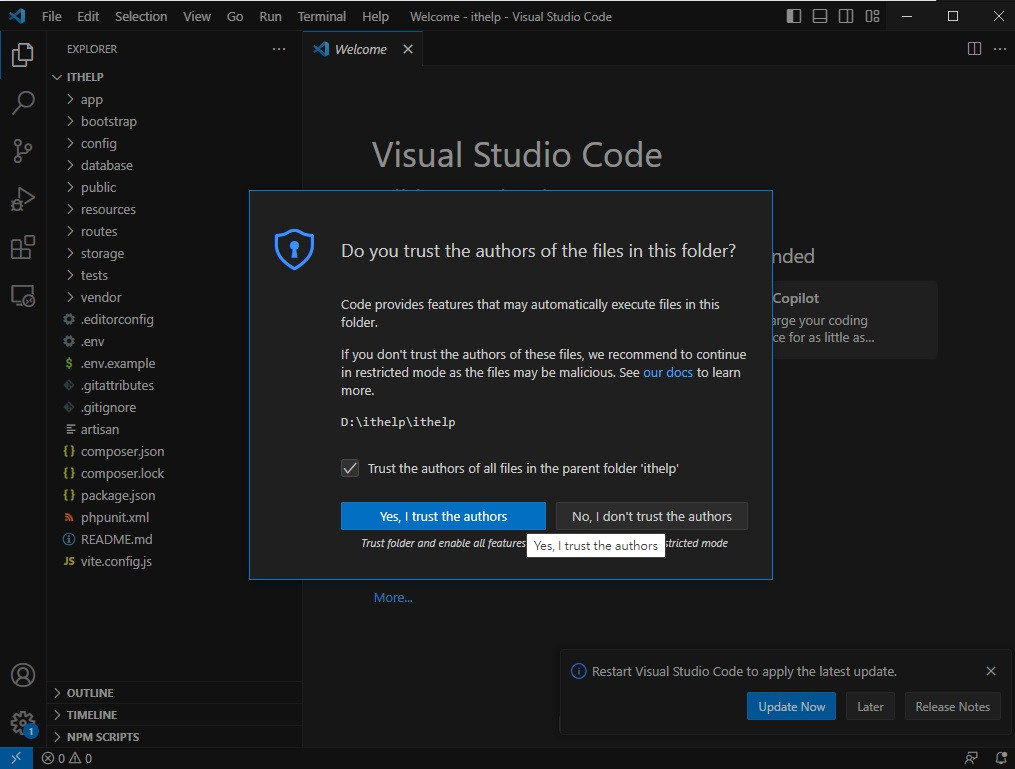Toggle the primary side bar layout icon
The height and width of the screenshot is (769, 1015).
coord(794,16)
